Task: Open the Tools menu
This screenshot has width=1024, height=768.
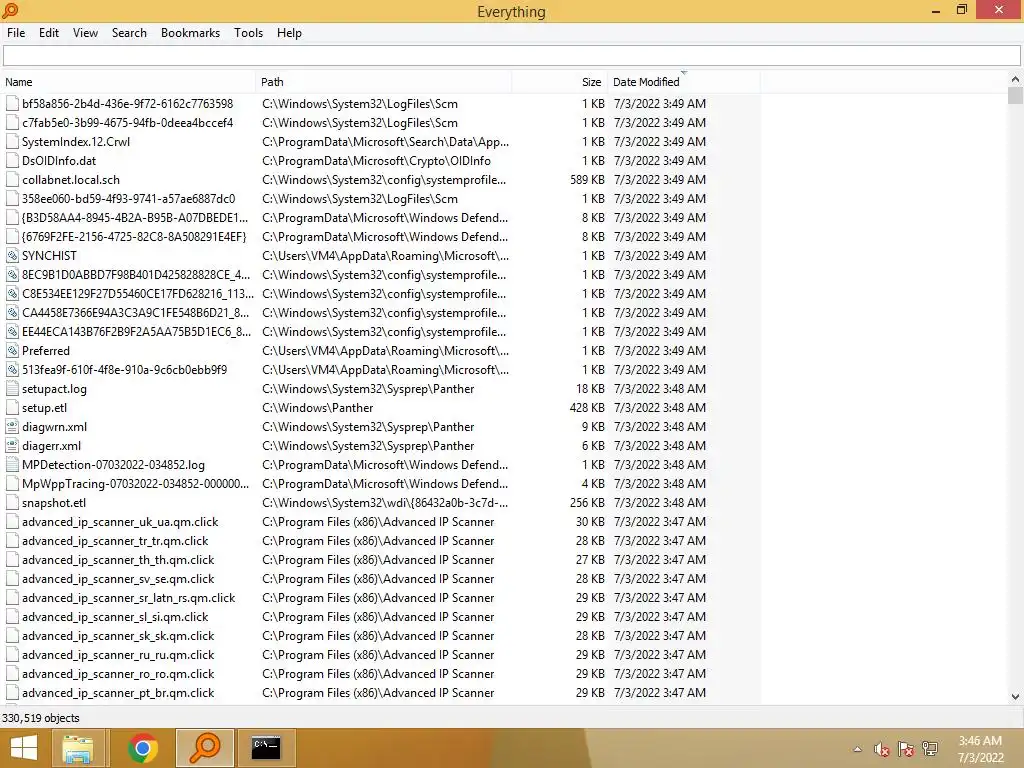Action: (248, 33)
